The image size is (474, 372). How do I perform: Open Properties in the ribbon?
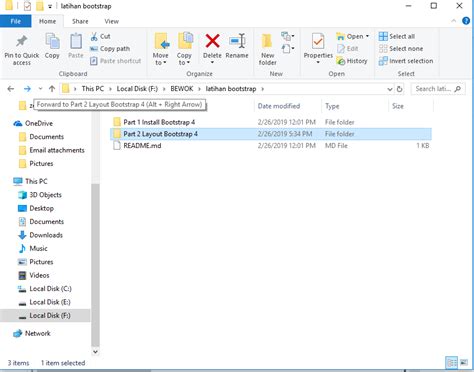[318, 48]
